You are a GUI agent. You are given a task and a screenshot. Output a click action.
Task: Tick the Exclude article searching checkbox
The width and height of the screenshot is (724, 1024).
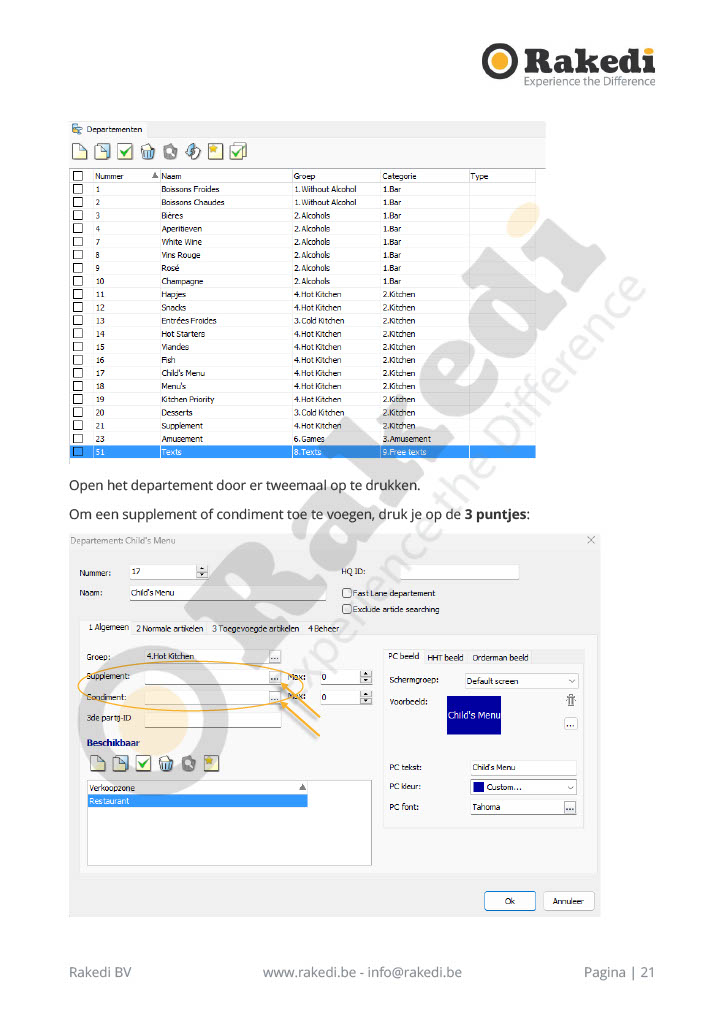347,609
